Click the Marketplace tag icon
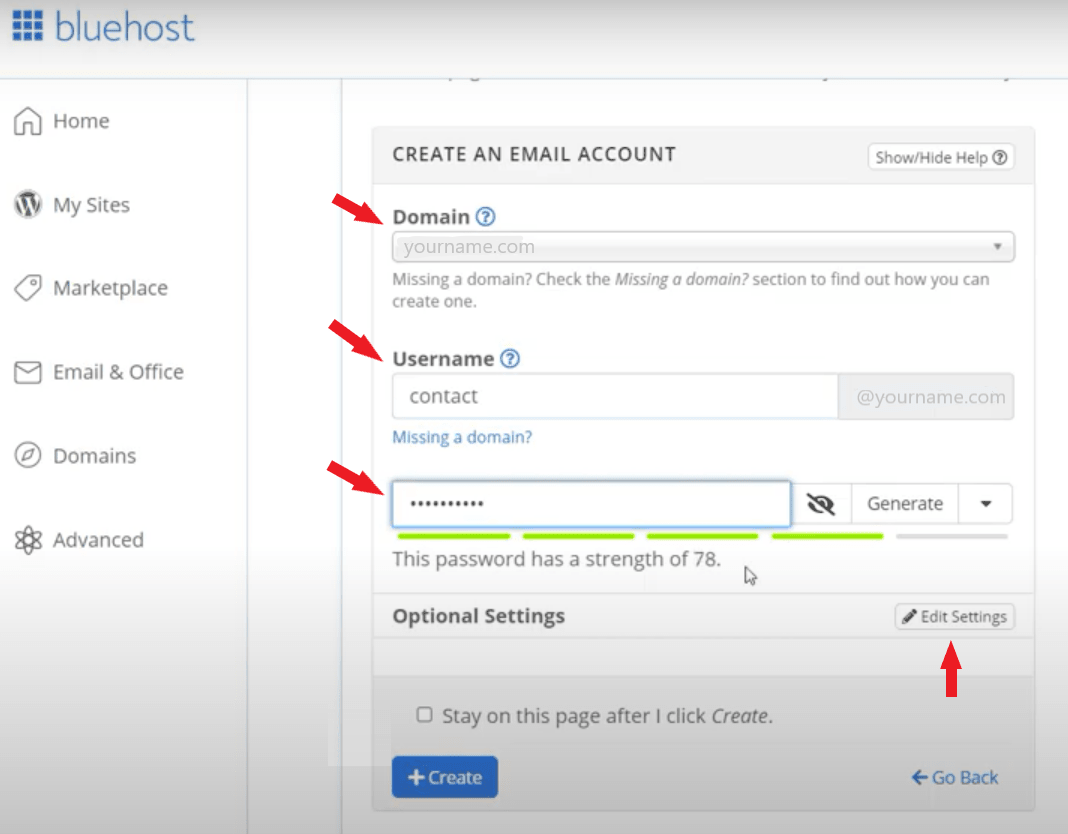1068x834 pixels. pos(28,288)
